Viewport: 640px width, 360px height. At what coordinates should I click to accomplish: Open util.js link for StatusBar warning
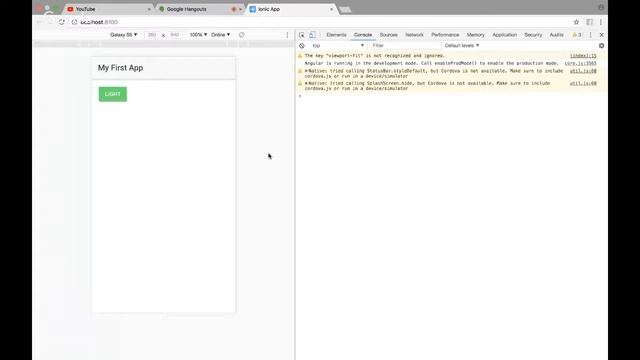point(583,71)
